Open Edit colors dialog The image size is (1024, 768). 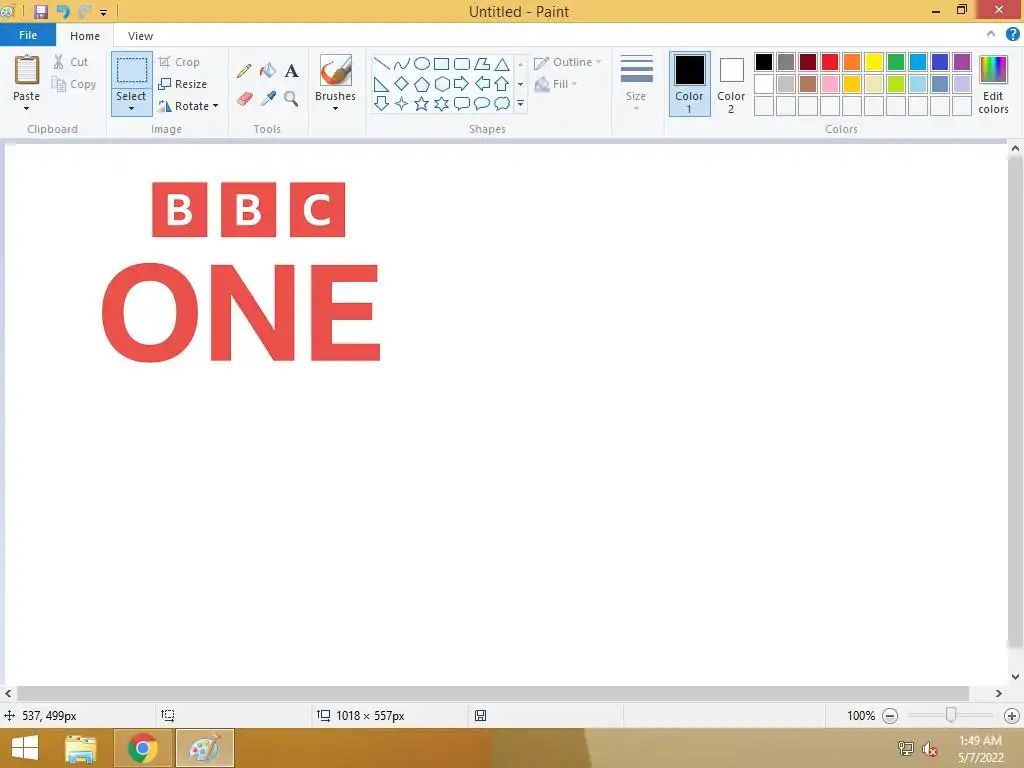[x=993, y=84]
